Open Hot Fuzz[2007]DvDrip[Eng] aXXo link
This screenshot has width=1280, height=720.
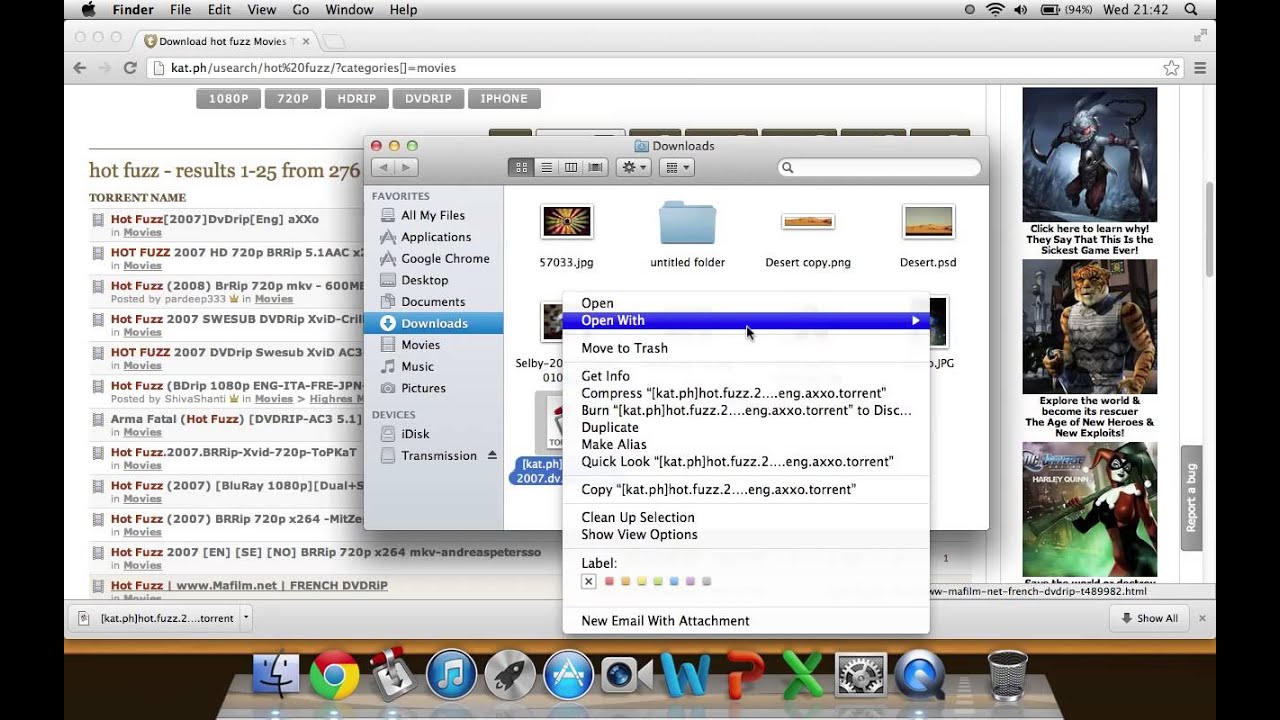(215, 219)
